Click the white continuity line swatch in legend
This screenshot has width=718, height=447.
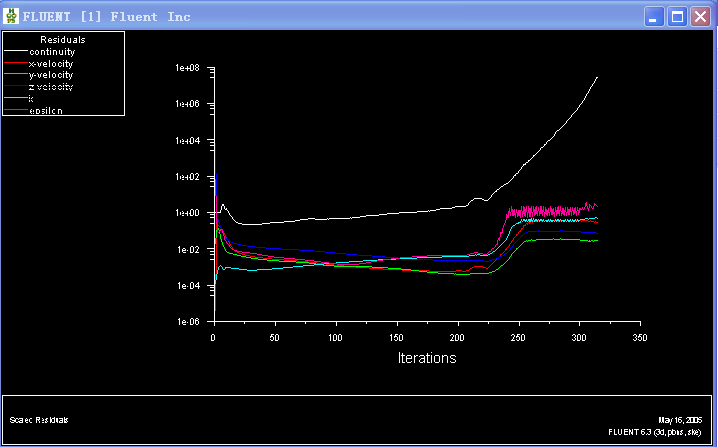point(15,51)
